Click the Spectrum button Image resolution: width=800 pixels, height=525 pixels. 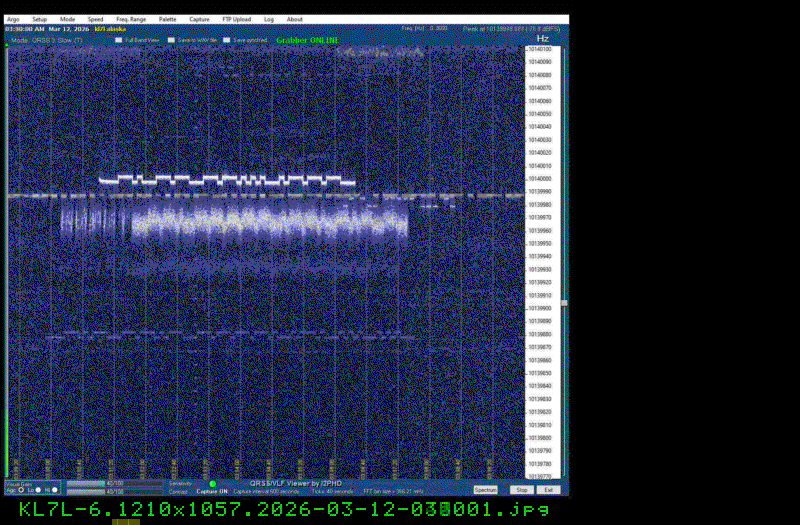click(485, 490)
